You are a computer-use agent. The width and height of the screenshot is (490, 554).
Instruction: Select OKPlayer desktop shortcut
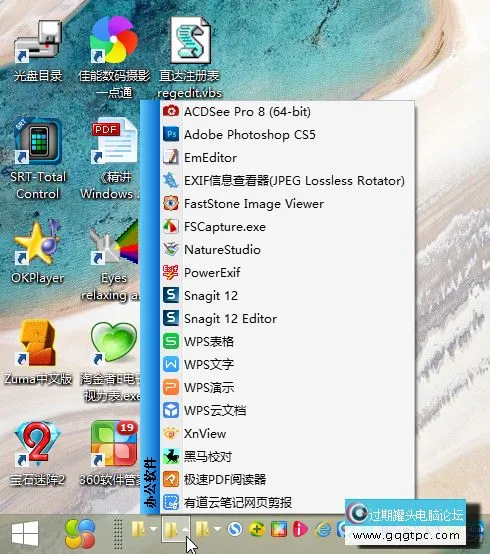coord(38,252)
